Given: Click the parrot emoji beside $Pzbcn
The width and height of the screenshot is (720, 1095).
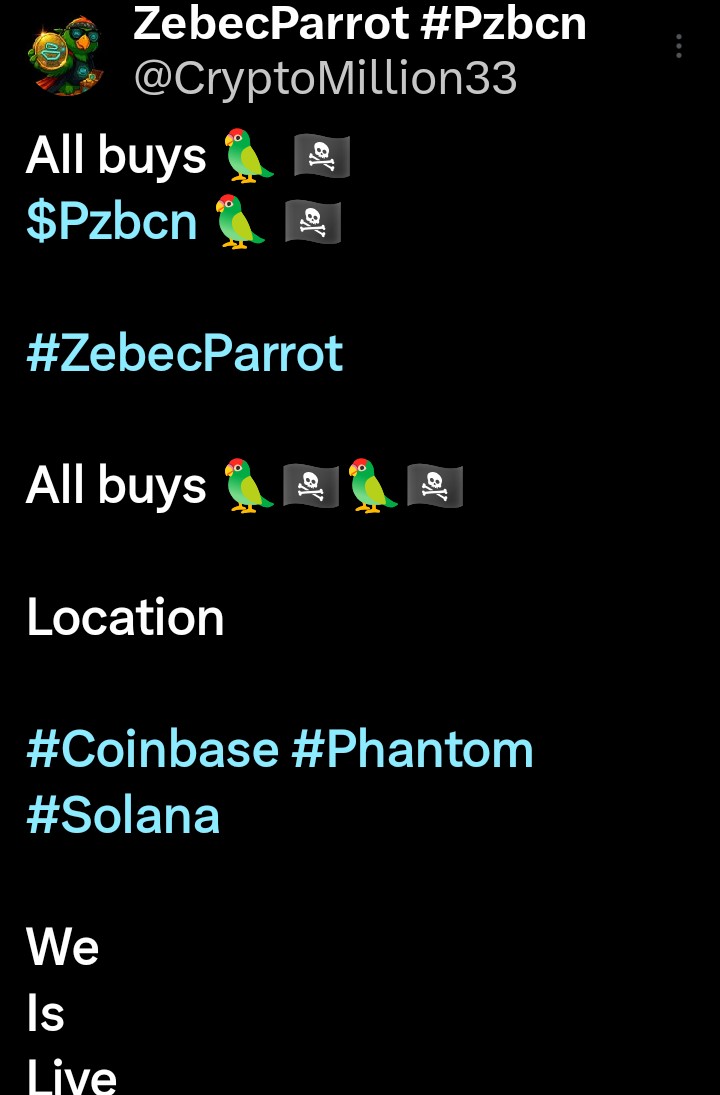Looking at the screenshot, I should [241, 221].
